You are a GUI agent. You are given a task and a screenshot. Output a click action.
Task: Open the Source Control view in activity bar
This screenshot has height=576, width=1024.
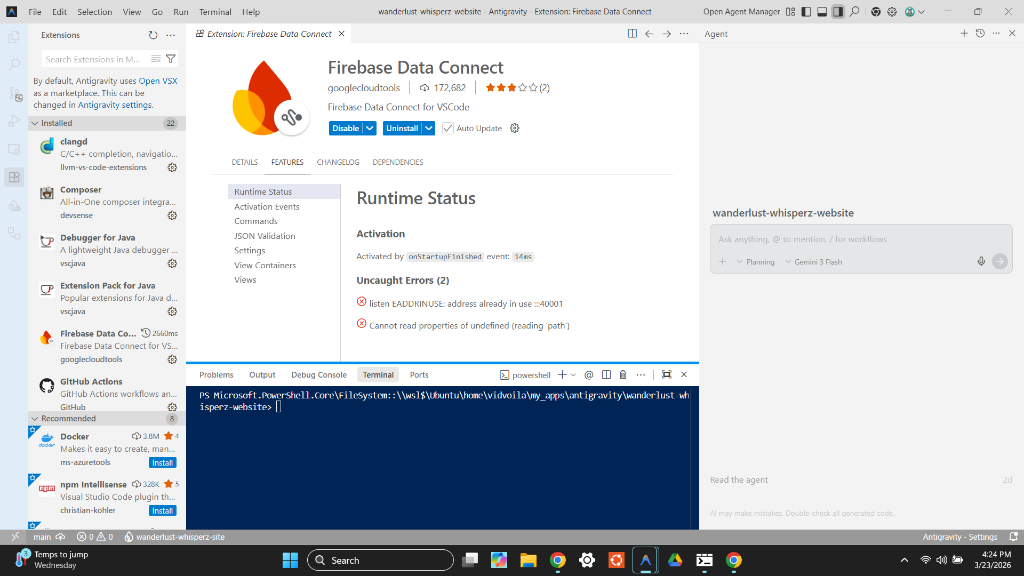point(14,94)
